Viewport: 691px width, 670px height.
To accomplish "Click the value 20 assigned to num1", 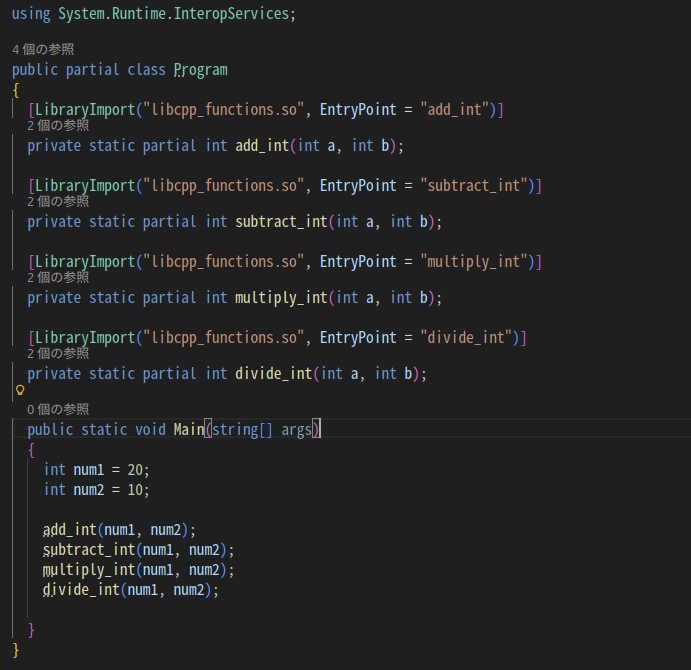I will [x=135, y=470].
